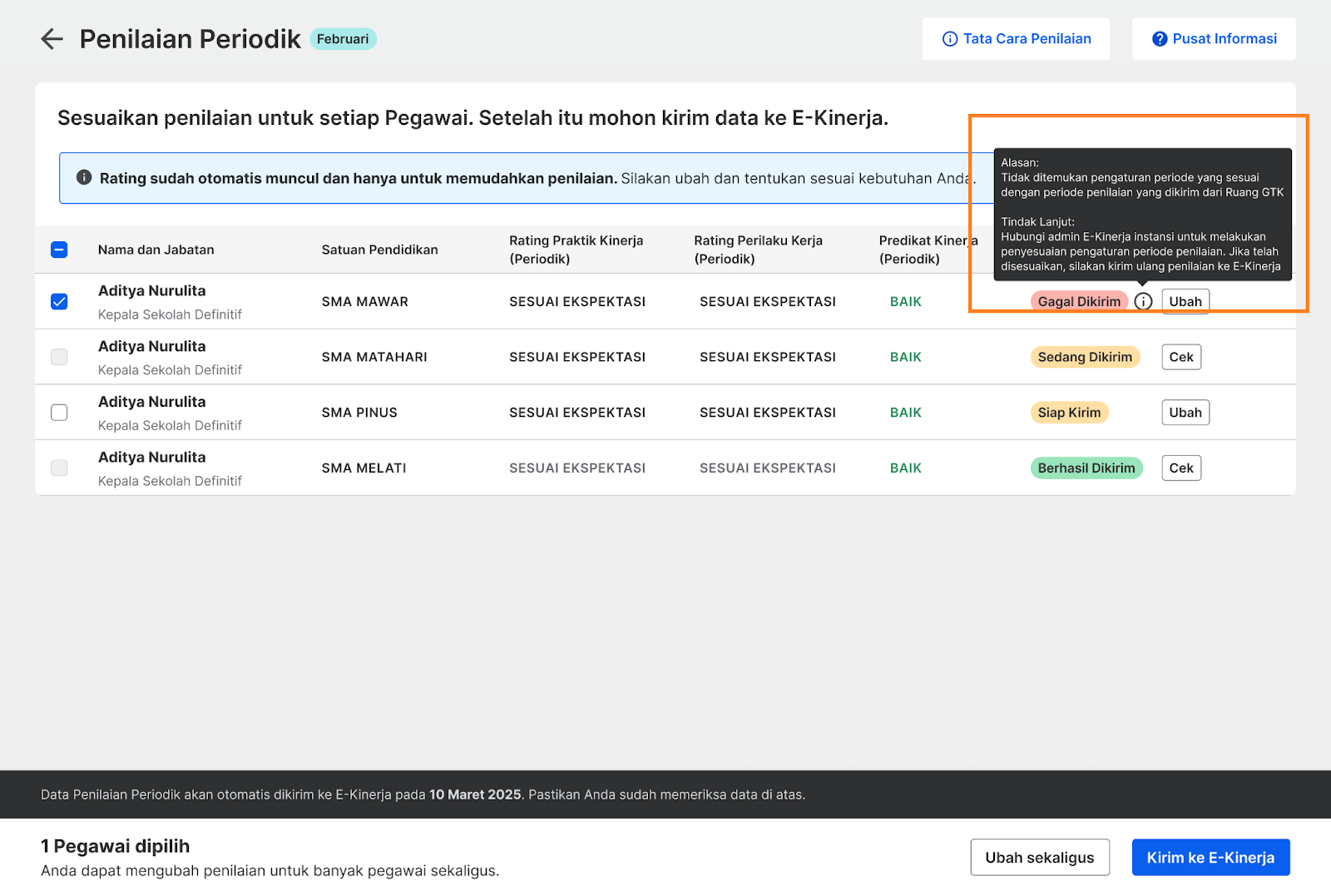Go back using the left arrow icon

52,39
